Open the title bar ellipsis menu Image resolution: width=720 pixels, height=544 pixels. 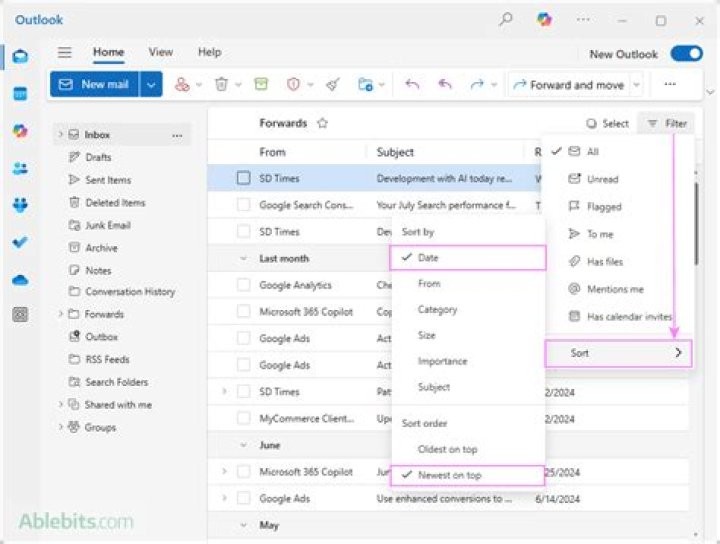(583, 20)
